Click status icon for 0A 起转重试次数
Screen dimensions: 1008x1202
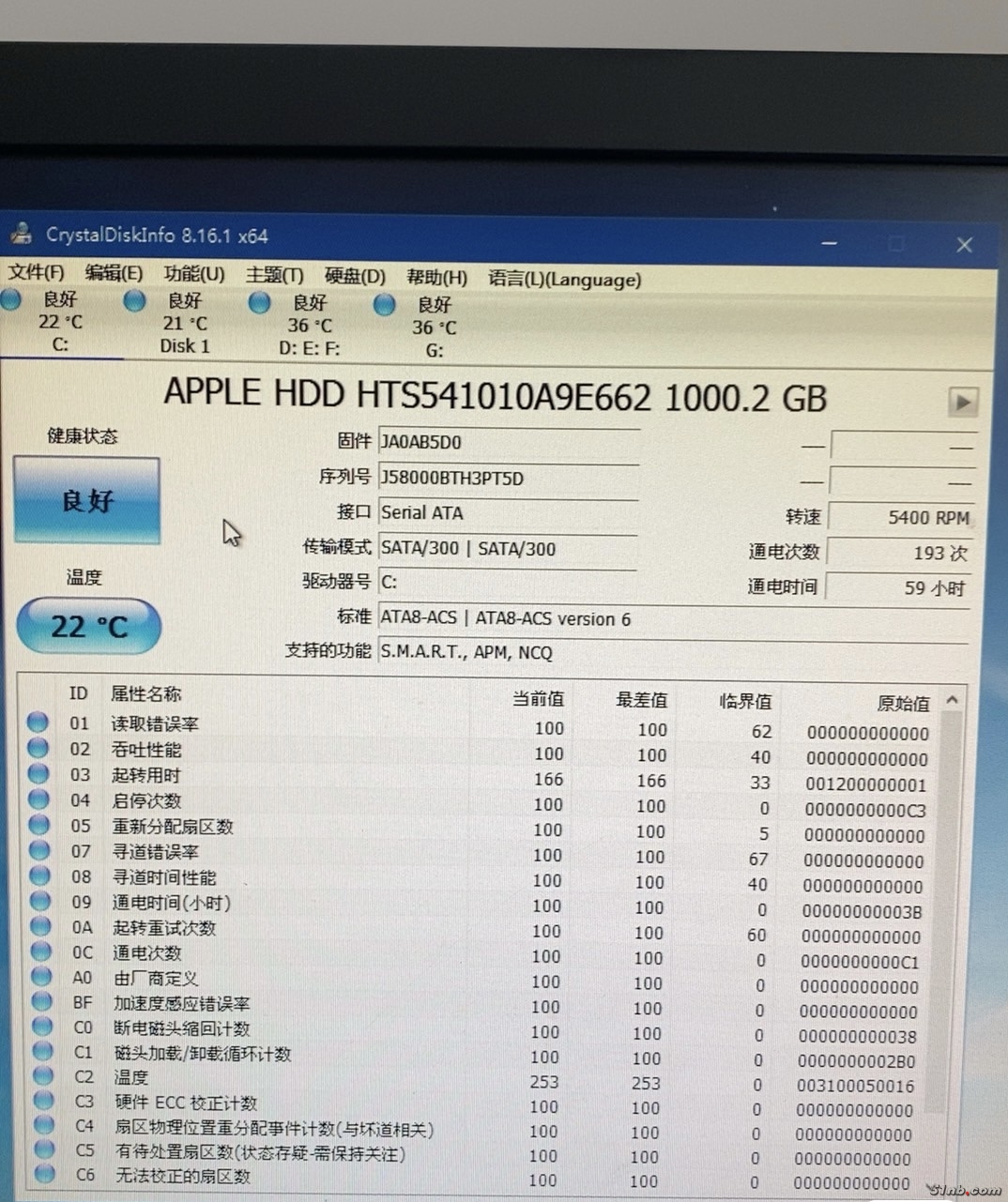click(x=41, y=926)
